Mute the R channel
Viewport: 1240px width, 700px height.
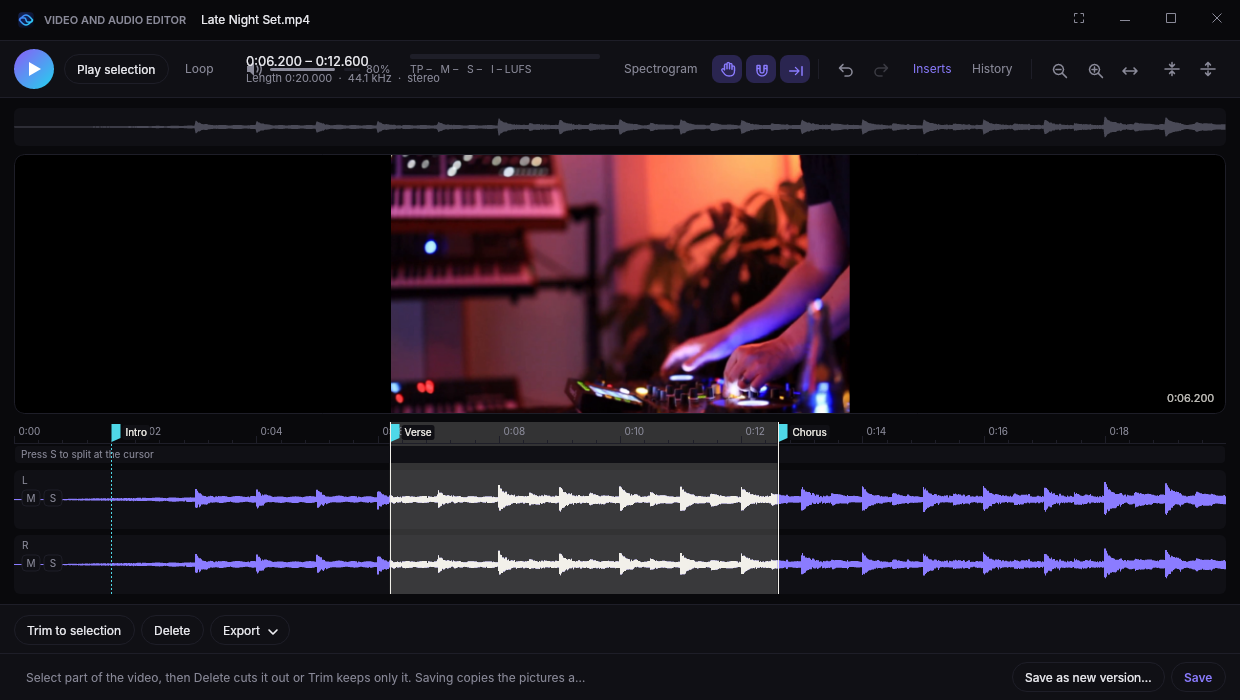click(31, 563)
